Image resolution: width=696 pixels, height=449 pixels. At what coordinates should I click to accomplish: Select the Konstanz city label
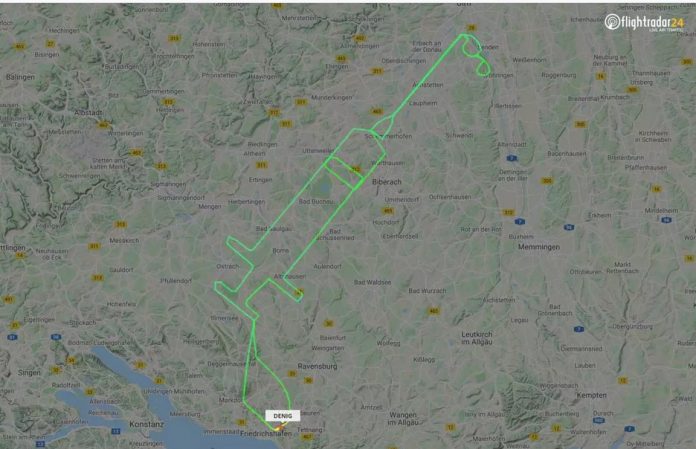point(146,424)
